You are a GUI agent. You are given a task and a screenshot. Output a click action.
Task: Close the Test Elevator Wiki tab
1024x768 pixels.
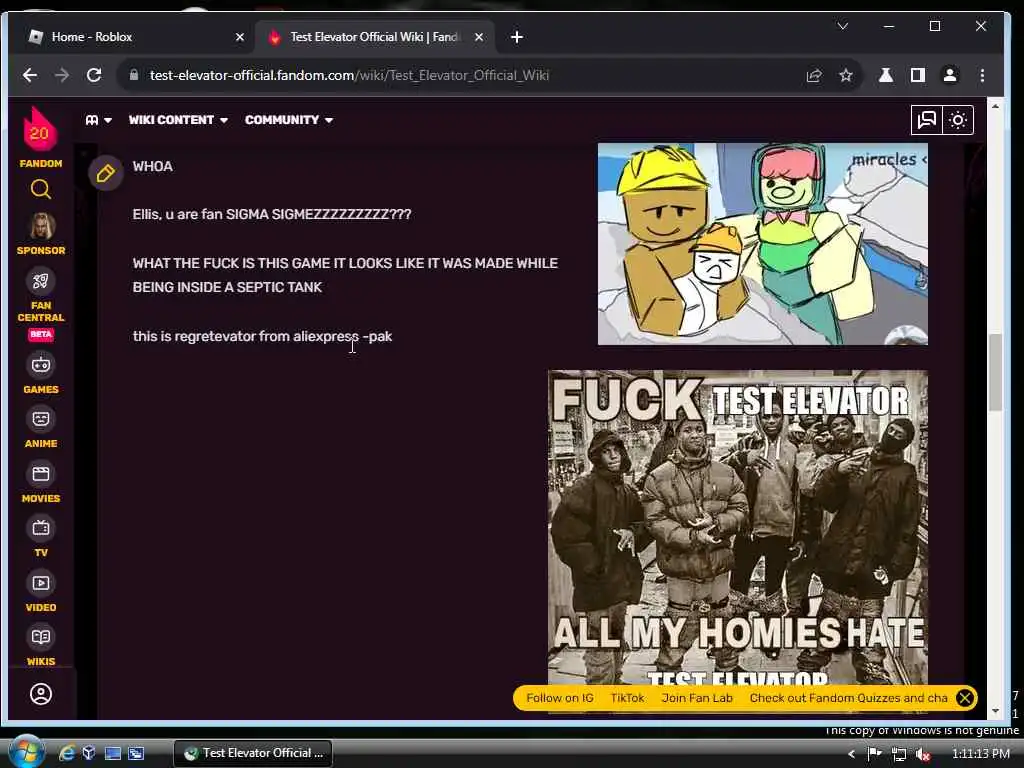pos(479,37)
